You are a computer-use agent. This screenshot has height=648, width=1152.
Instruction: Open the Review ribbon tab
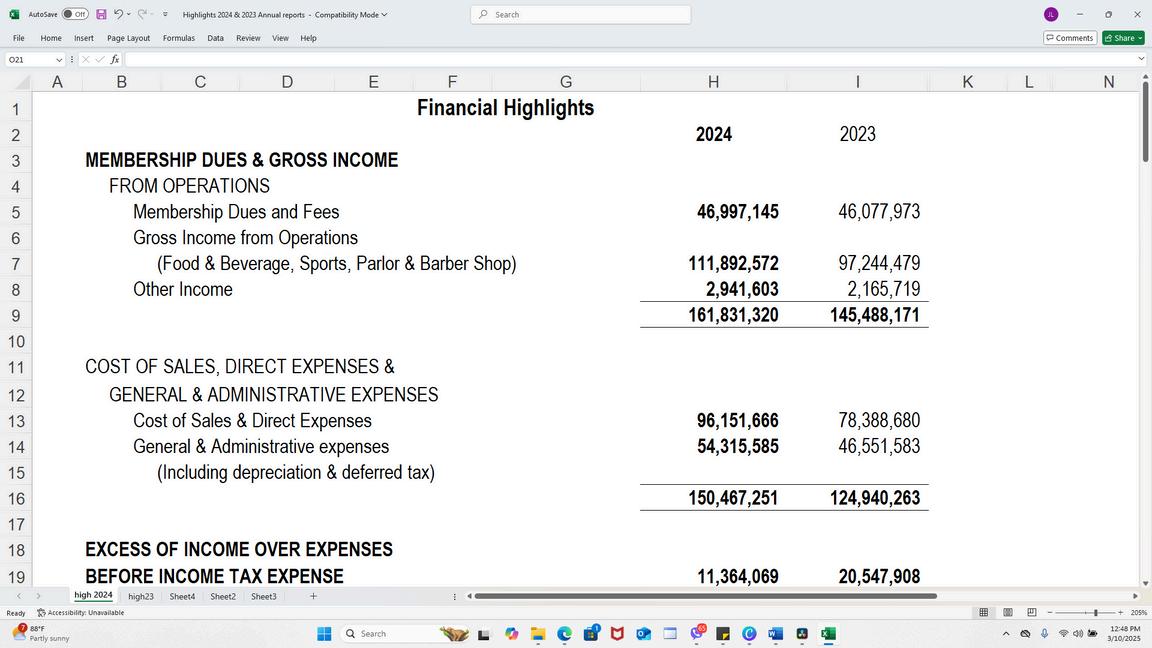(248, 38)
